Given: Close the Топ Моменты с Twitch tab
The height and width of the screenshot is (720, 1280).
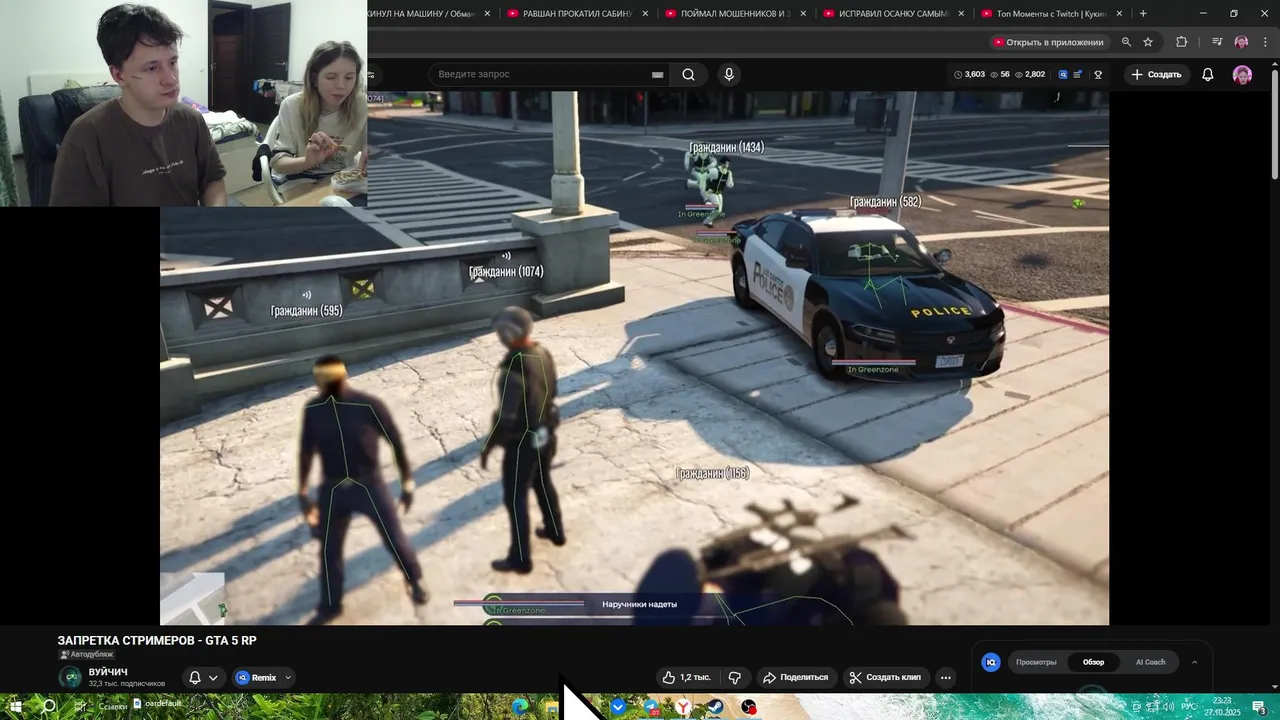Looking at the screenshot, I should (x=1119, y=14).
